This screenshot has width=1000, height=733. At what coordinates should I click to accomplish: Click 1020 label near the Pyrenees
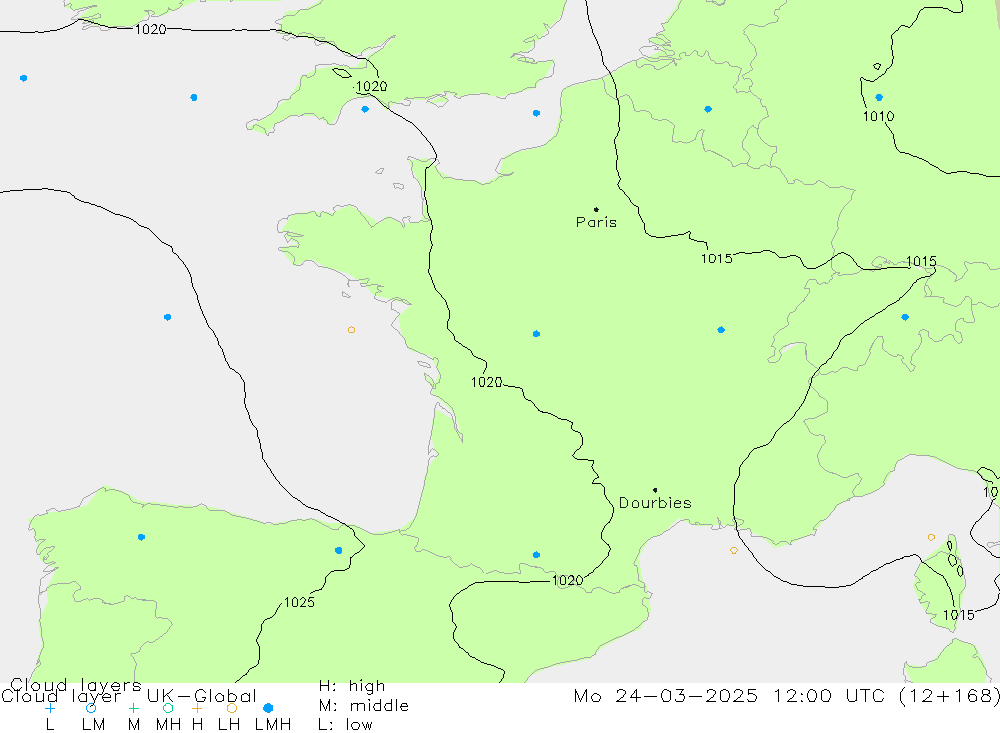[x=567, y=580]
